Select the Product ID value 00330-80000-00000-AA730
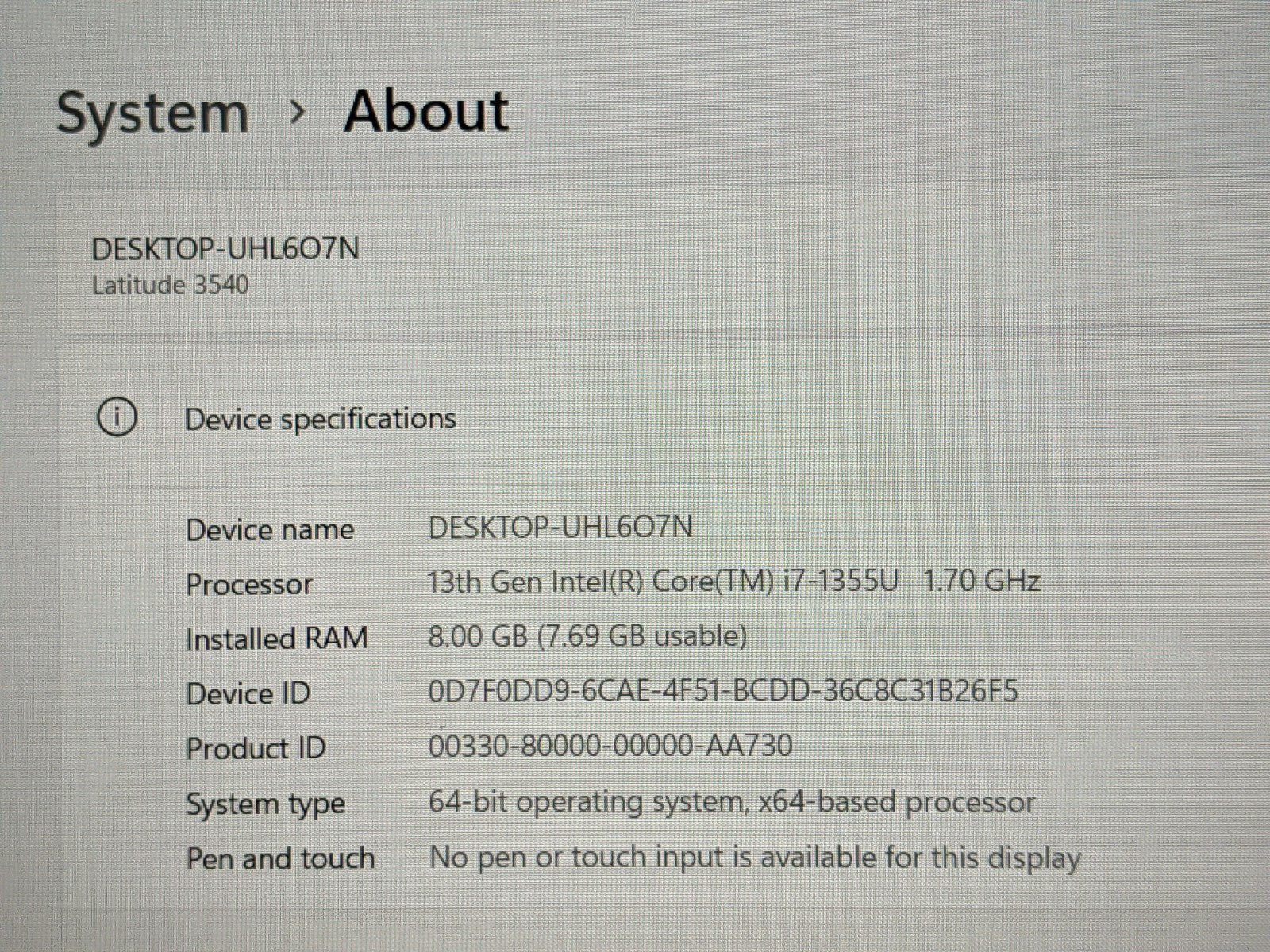The width and height of the screenshot is (1270, 952). pyautogui.click(x=610, y=746)
